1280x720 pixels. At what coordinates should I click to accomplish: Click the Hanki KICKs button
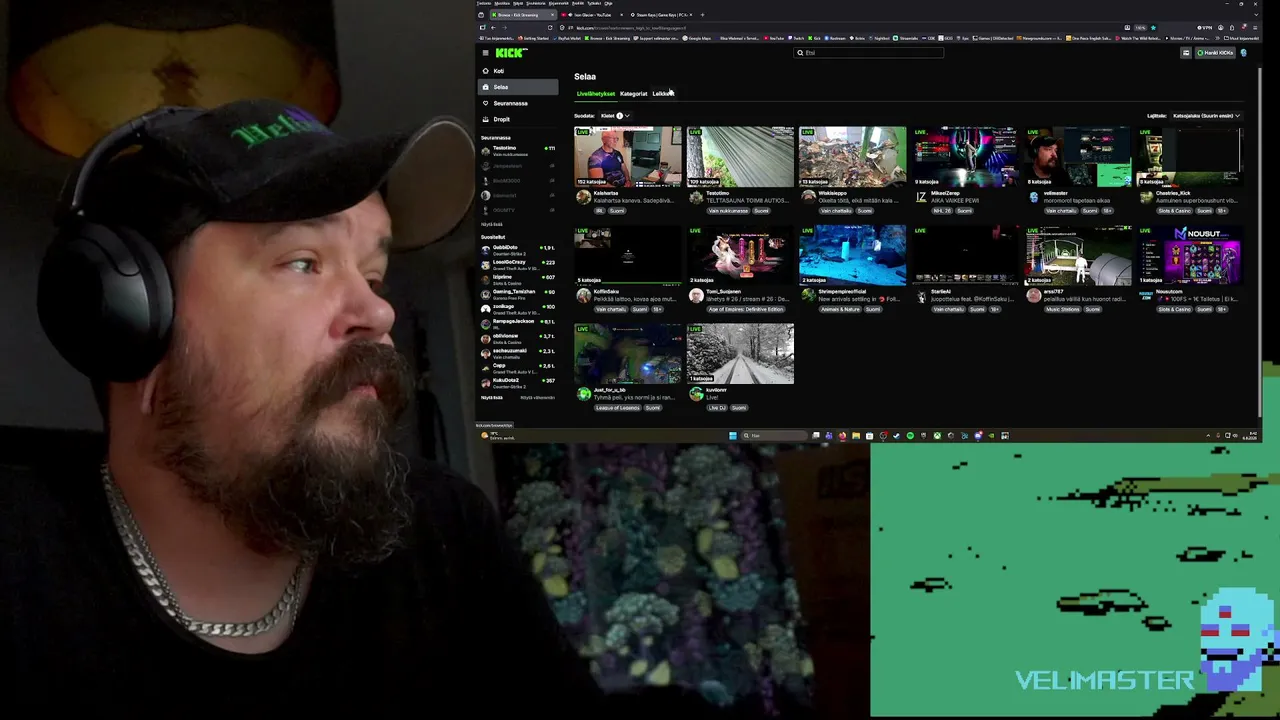click(x=1215, y=53)
